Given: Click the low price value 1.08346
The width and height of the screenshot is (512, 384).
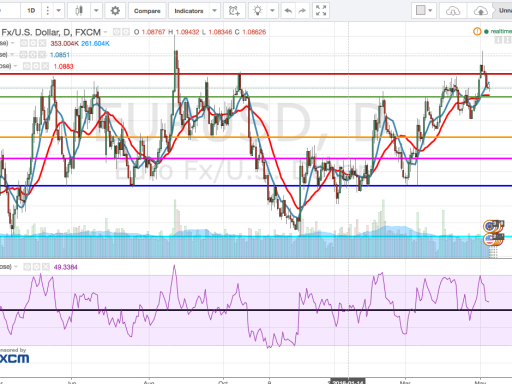Looking at the screenshot, I should coord(220,32).
